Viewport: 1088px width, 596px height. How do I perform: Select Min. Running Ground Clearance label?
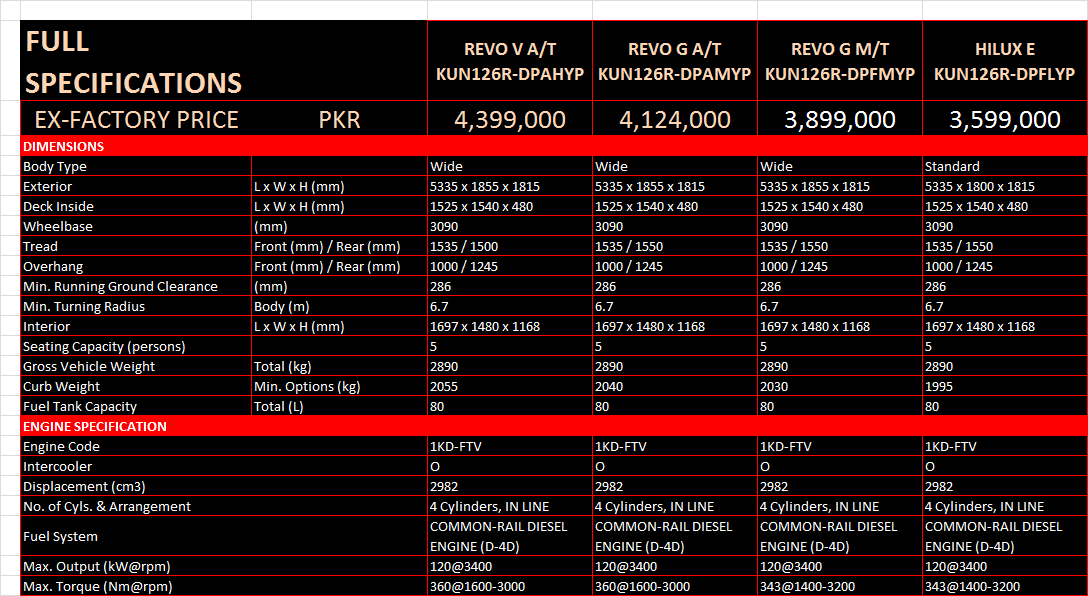click(x=136, y=287)
